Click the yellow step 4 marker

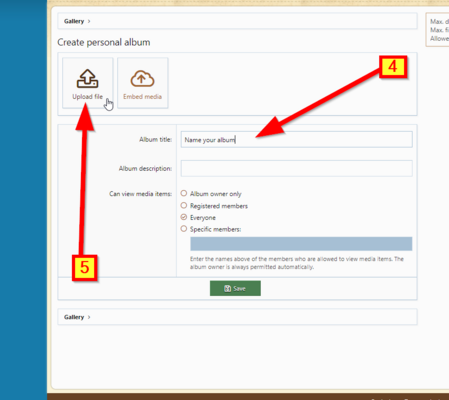pyautogui.click(x=393, y=67)
